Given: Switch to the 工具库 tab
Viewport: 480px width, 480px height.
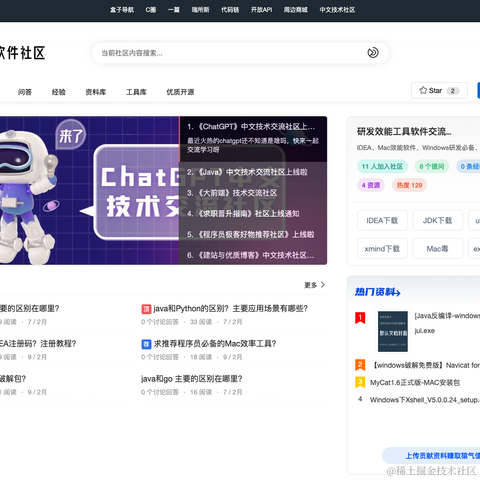Looking at the screenshot, I should click(x=136, y=92).
